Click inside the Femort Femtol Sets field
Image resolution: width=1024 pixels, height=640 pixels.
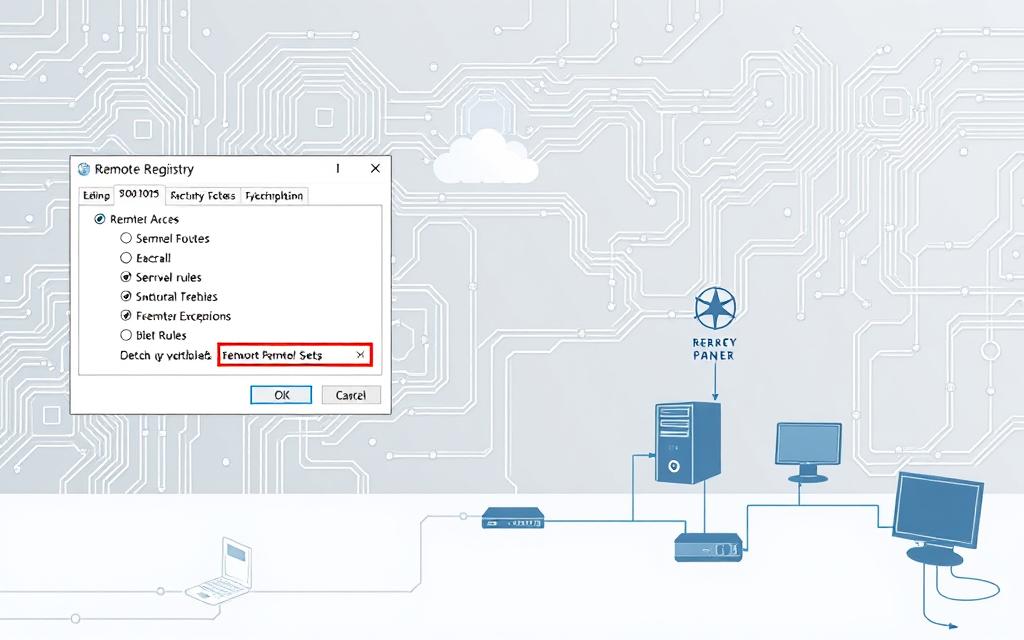pos(280,355)
